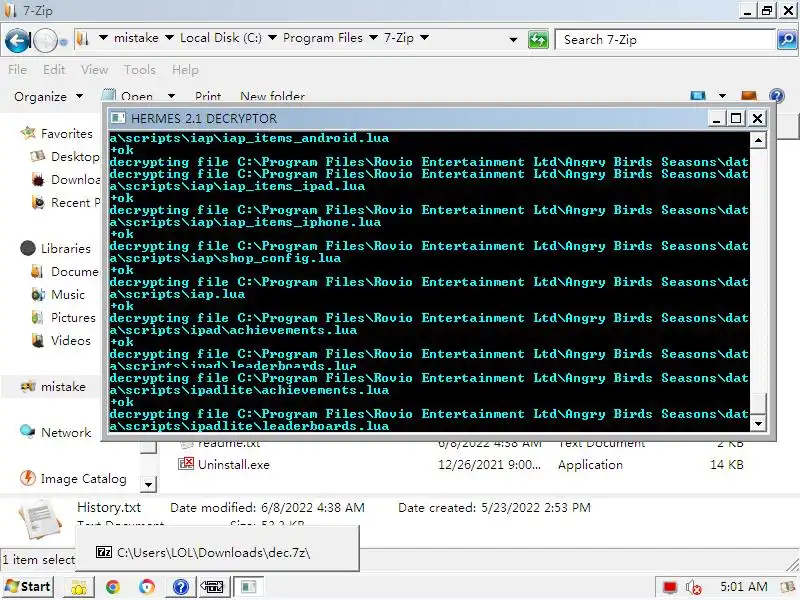Click the change view icon
The height and width of the screenshot is (600, 800).
[697, 96]
